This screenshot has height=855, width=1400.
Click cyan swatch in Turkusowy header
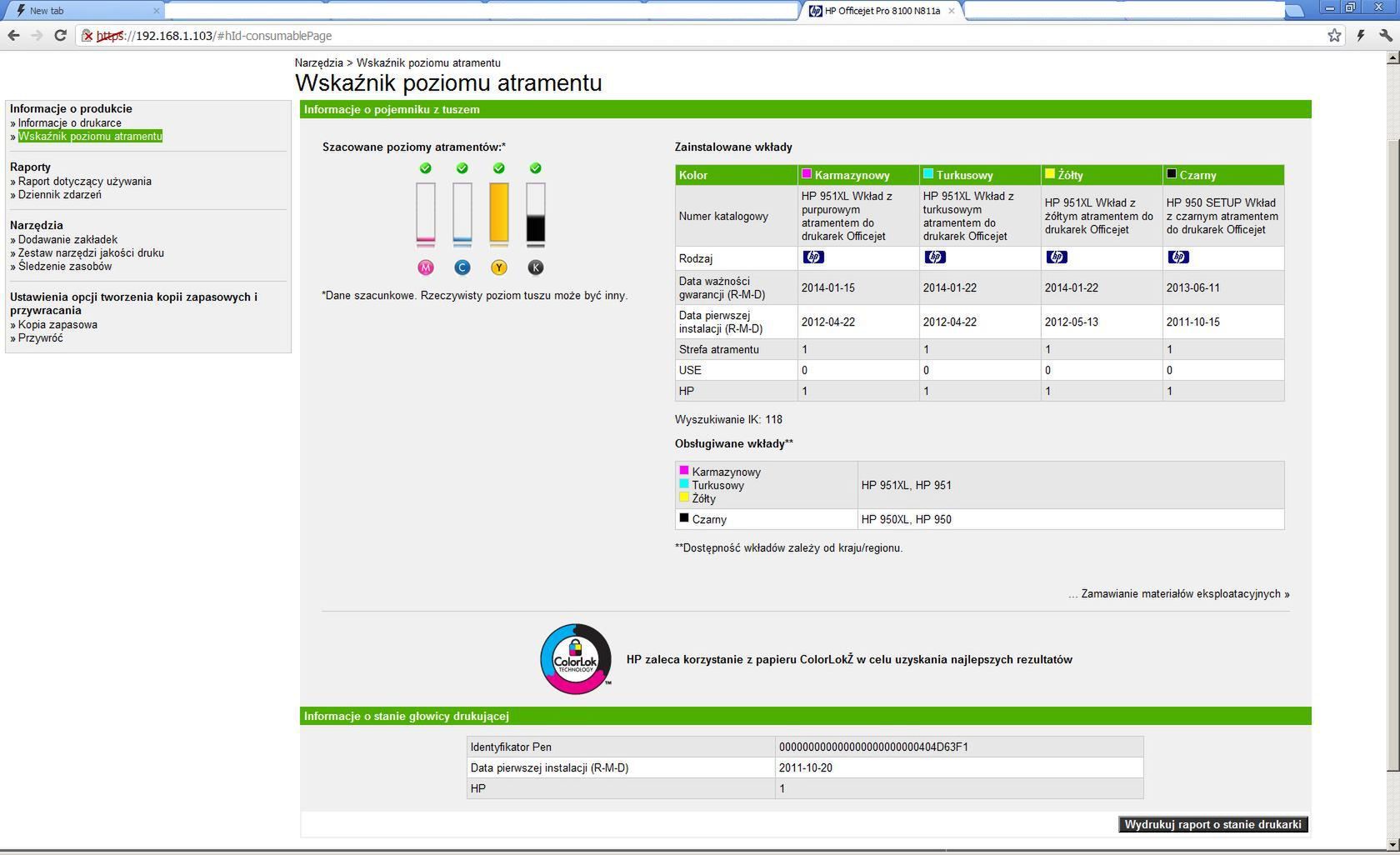click(927, 173)
